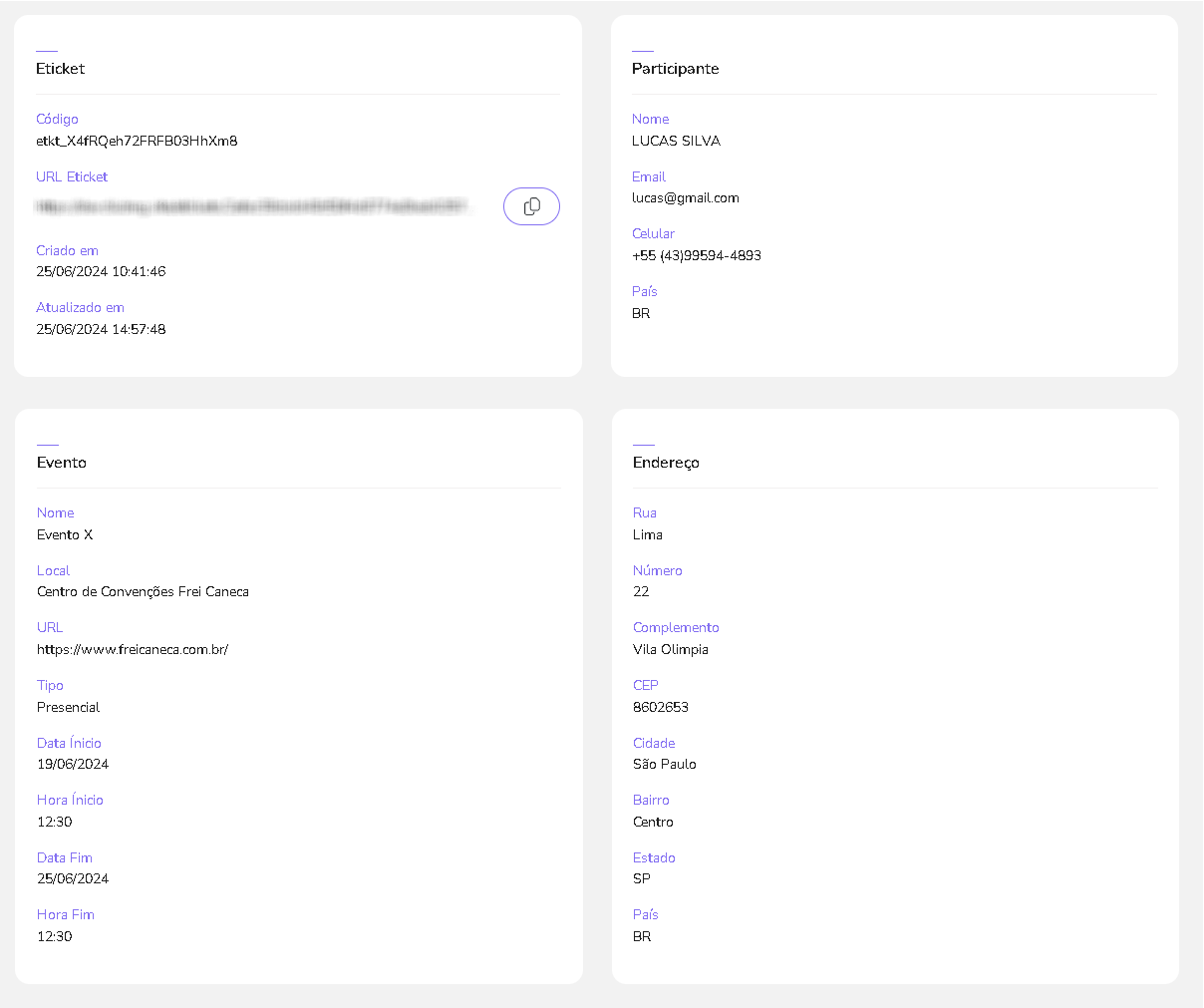Viewport: 1204px width, 1008px height.
Task: Select the Eticket code etkt_X4fRQeh72FRFB03HhXm8
Action: [x=137, y=141]
